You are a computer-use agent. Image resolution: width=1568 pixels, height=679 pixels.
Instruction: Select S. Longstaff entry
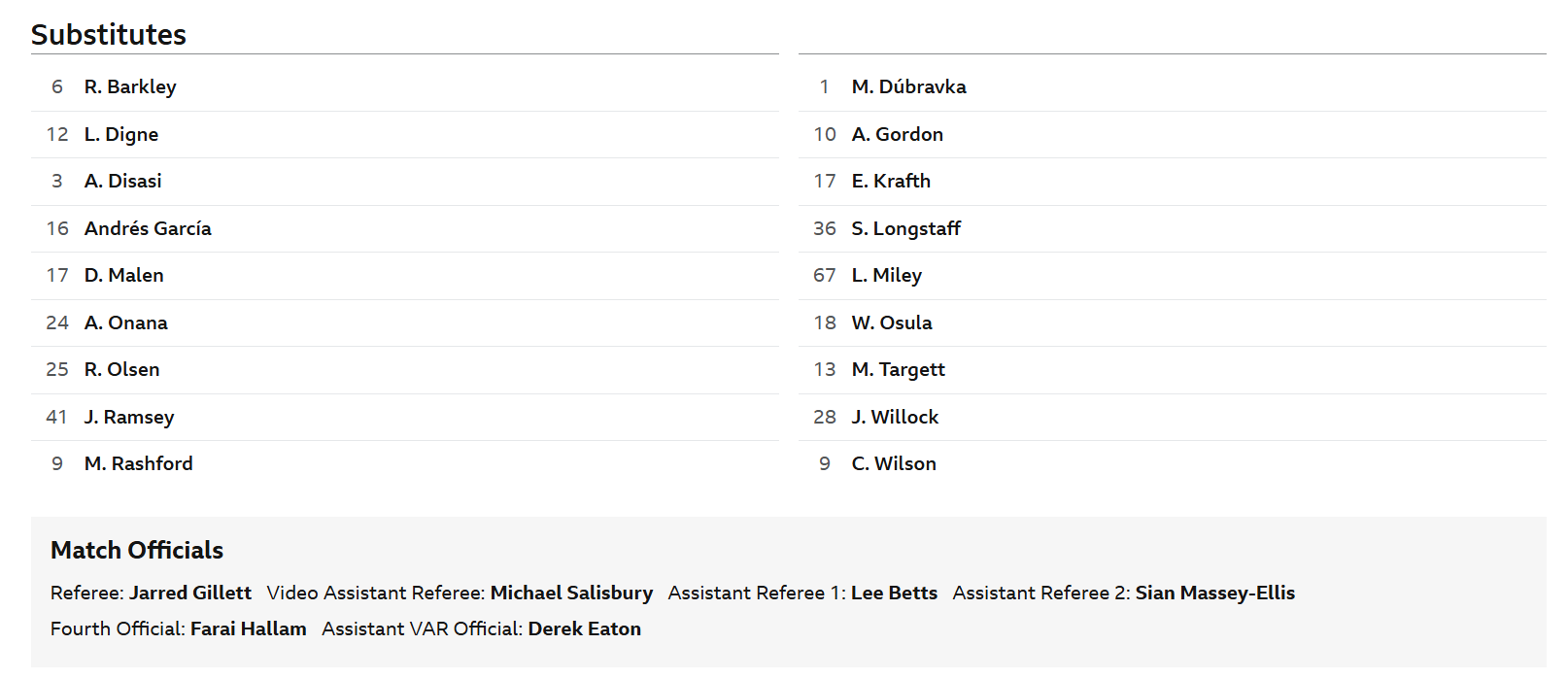pyautogui.click(x=906, y=228)
